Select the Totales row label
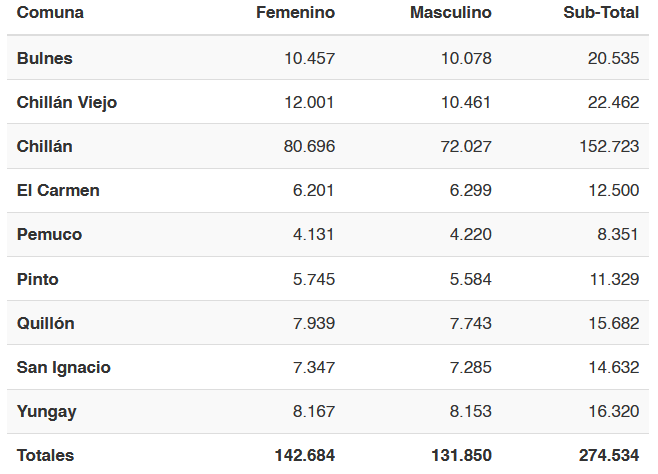 pos(45,456)
